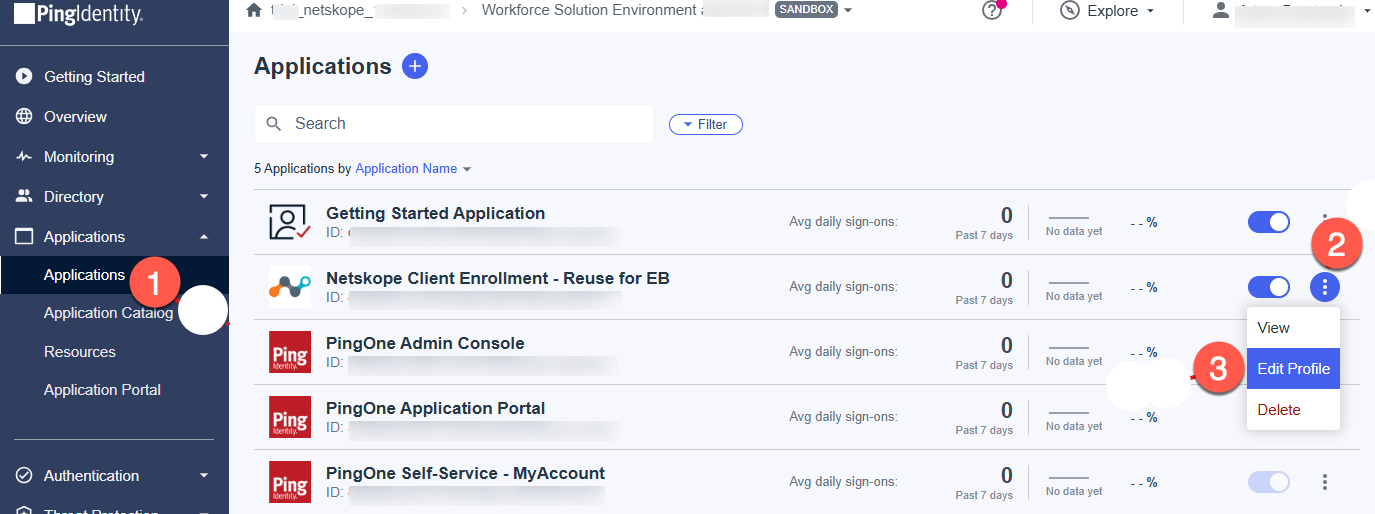Image resolution: width=1375 pixels, height=514 pixels.
Task: Click the Netskope application logo
Action: tap(290, 287)
